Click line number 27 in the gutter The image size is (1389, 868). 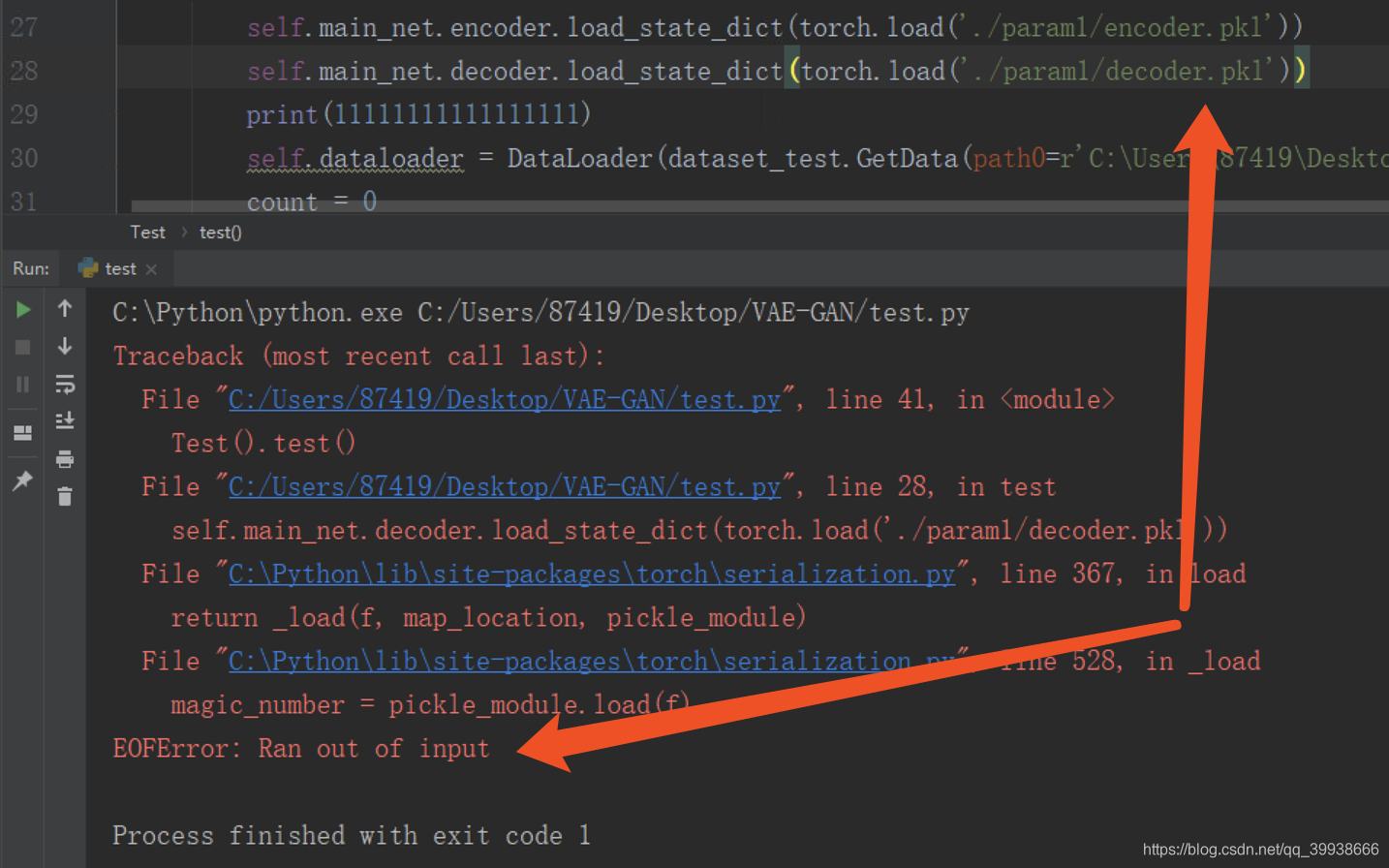24,27
